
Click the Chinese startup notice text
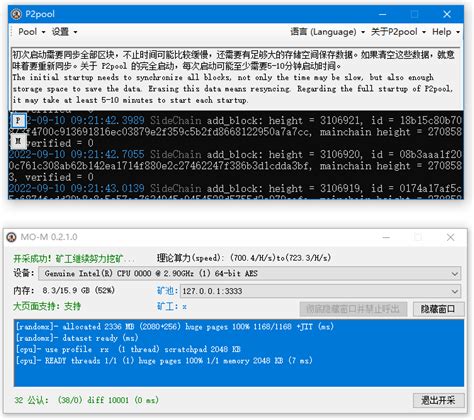233,60
